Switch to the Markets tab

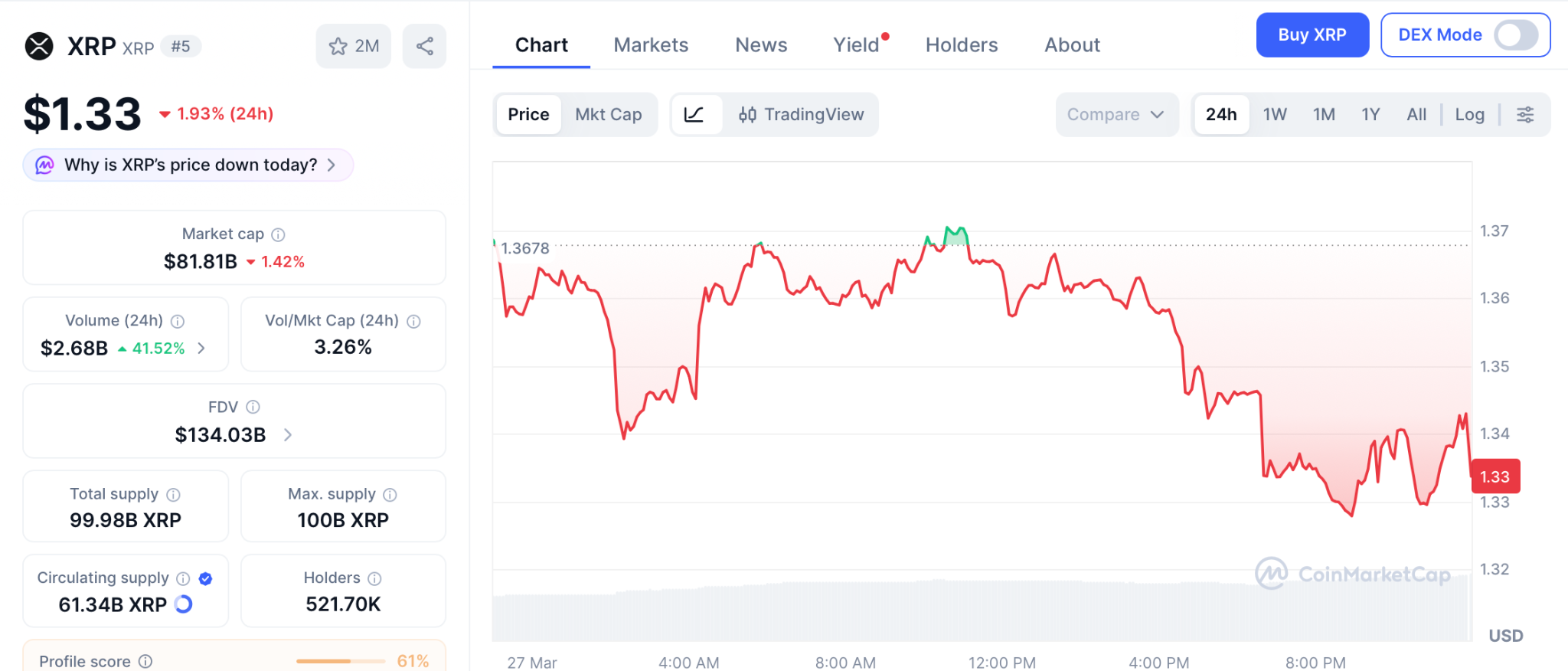tap(650, 44)
